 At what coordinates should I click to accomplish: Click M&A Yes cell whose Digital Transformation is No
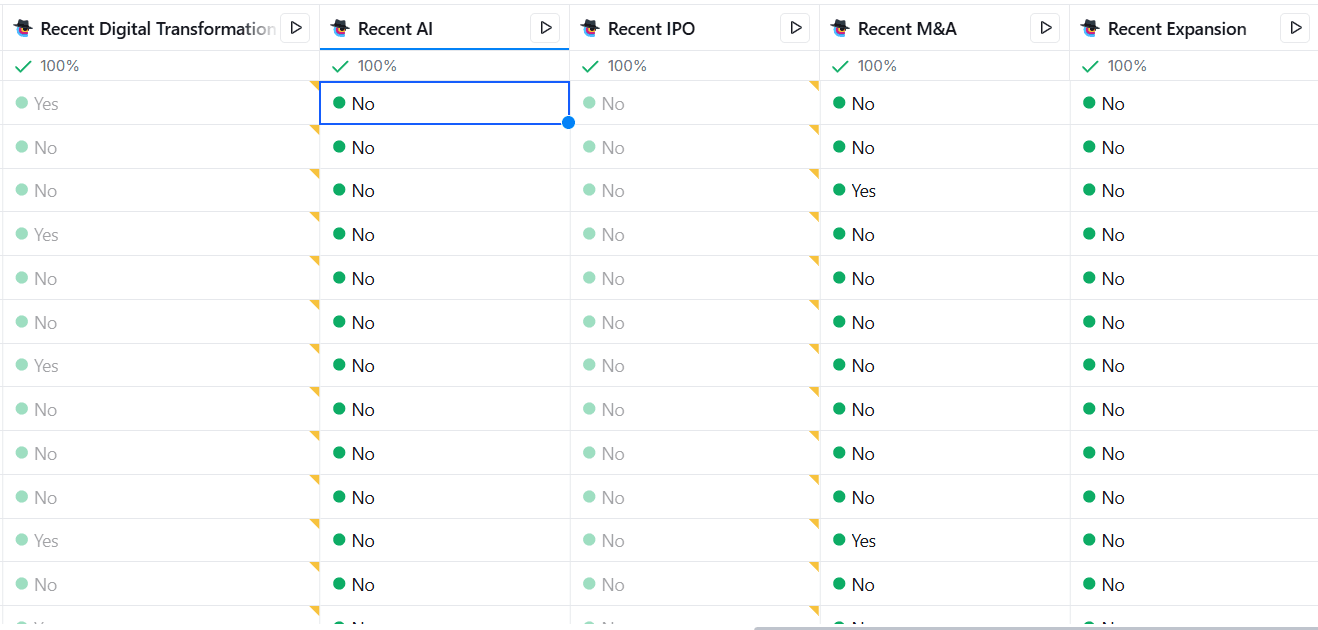coord(944,190)
